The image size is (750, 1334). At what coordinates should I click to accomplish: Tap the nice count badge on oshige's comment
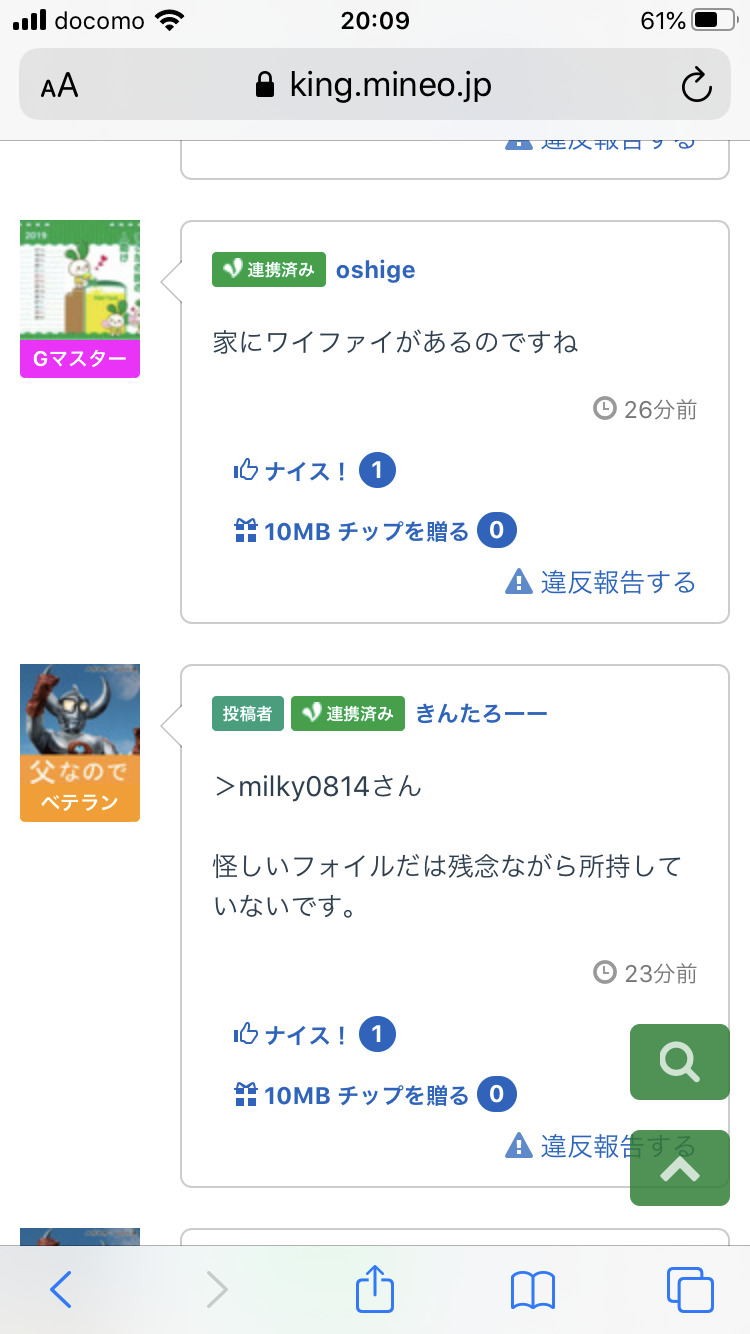tap(377, 471)
